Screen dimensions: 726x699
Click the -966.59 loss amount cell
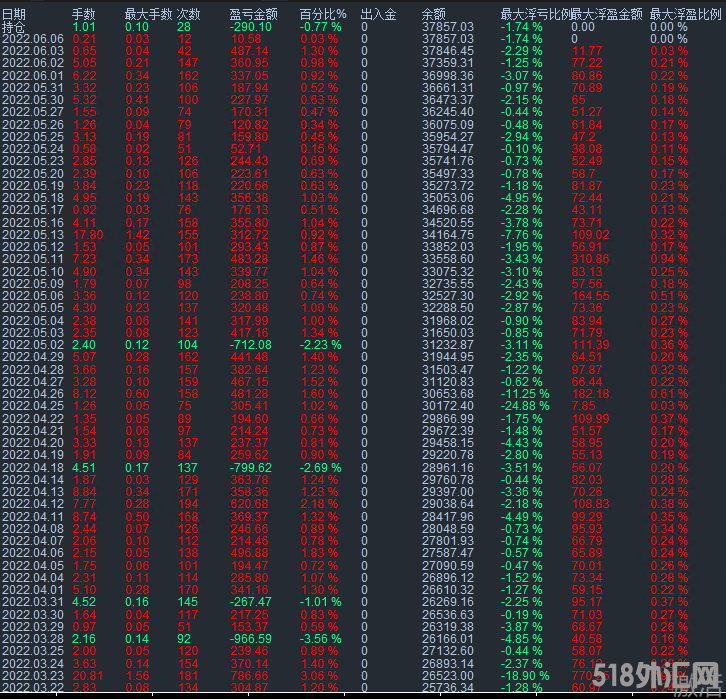pyautogui.click(x=252, y=636)
